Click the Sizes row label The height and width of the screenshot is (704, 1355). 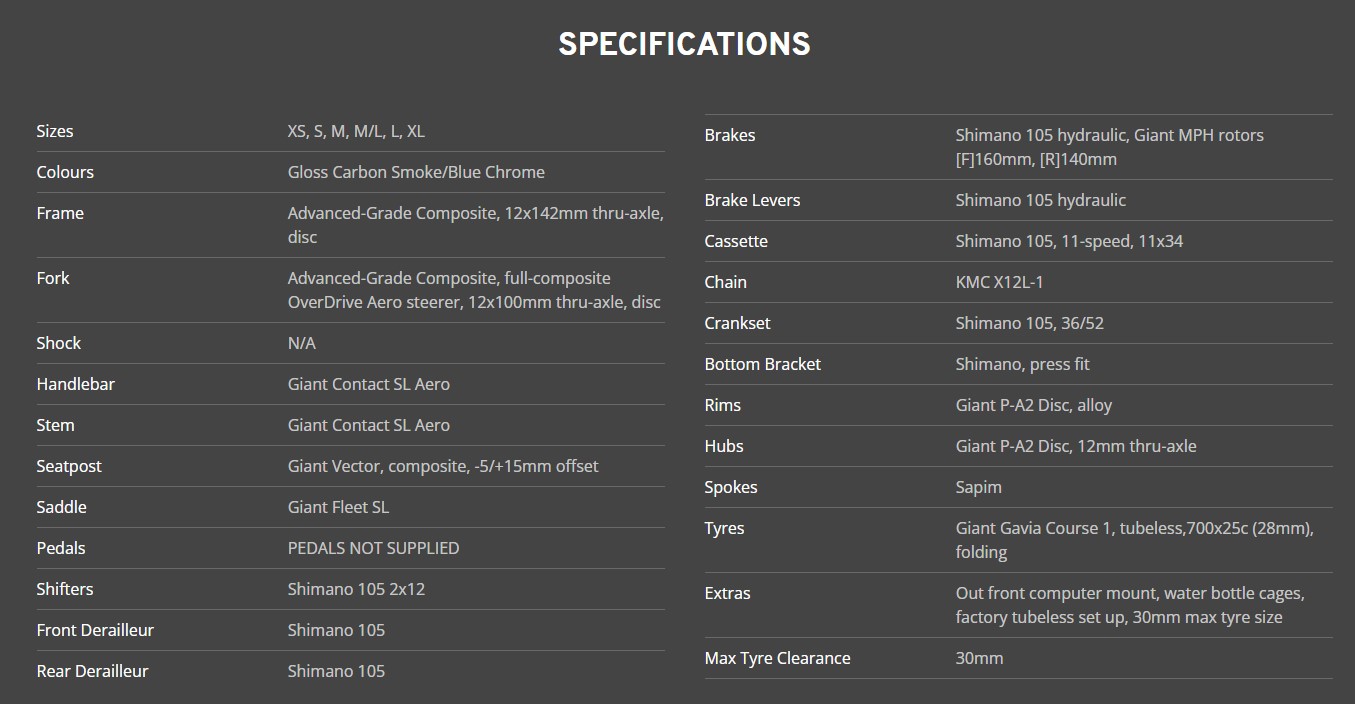click(x=55, y=131)
